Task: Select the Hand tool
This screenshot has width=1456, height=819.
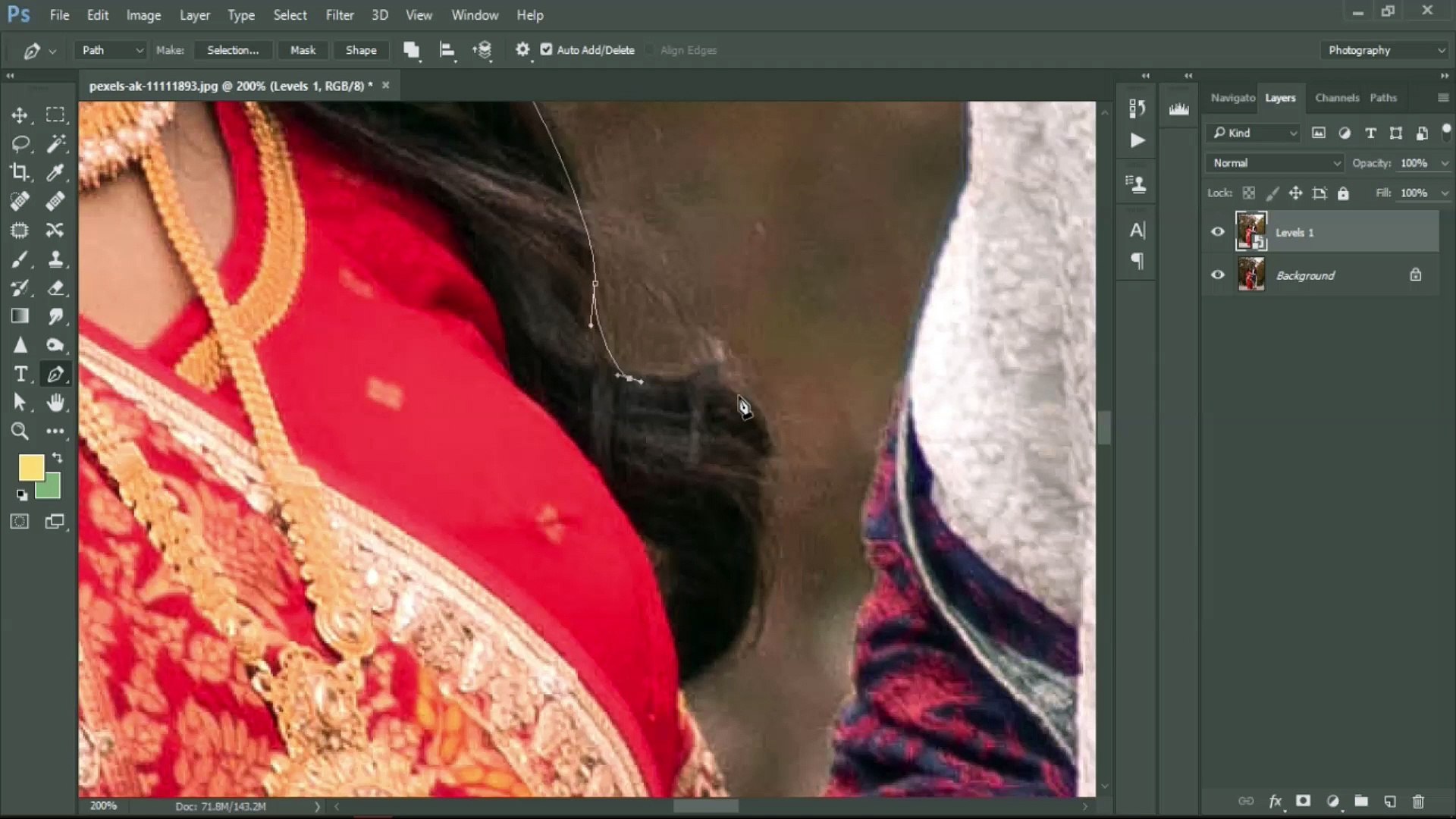Action: click(x=55, y=402)
